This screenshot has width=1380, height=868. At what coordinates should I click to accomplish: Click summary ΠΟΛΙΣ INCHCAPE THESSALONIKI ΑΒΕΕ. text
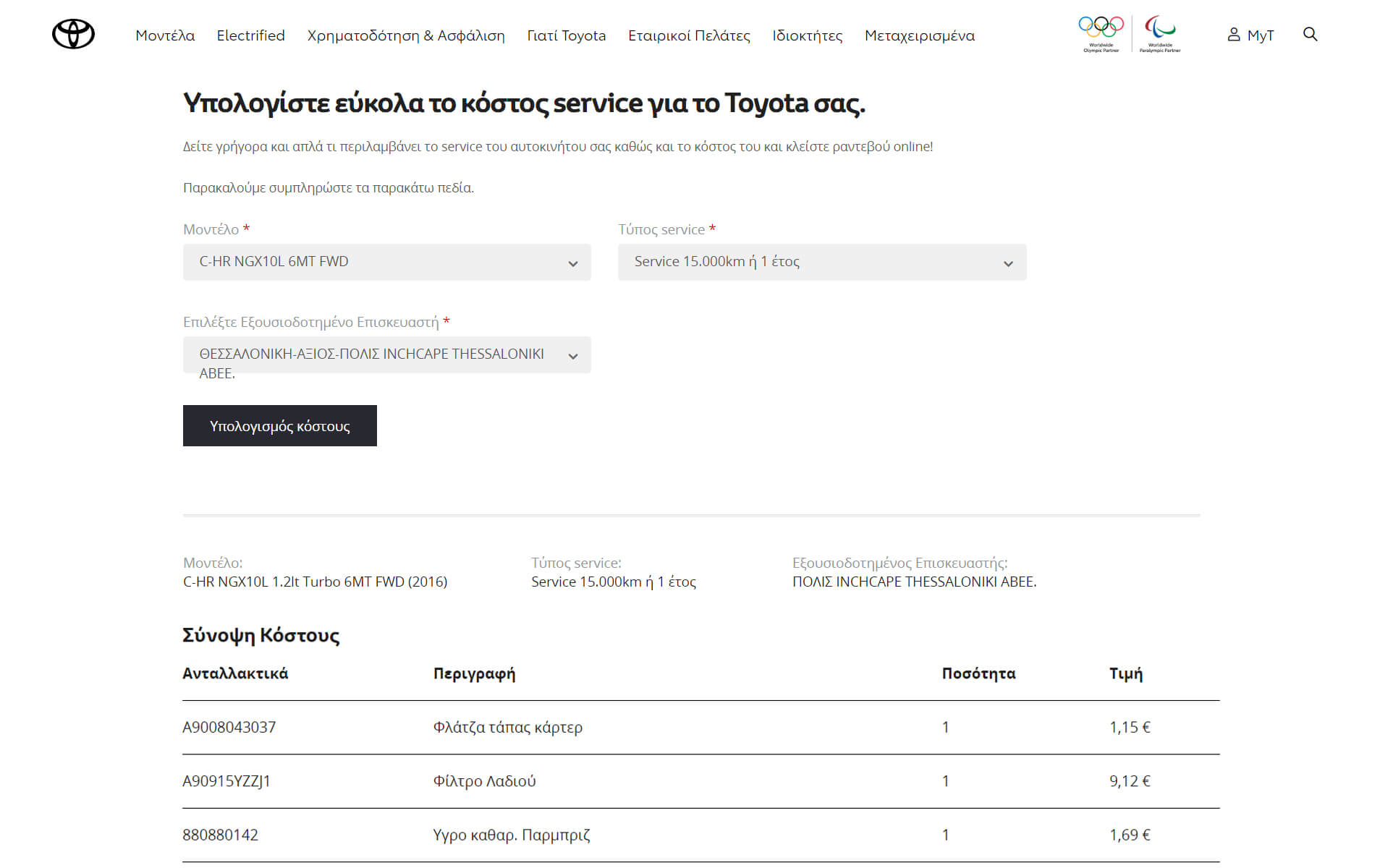[x=914, y=582]
